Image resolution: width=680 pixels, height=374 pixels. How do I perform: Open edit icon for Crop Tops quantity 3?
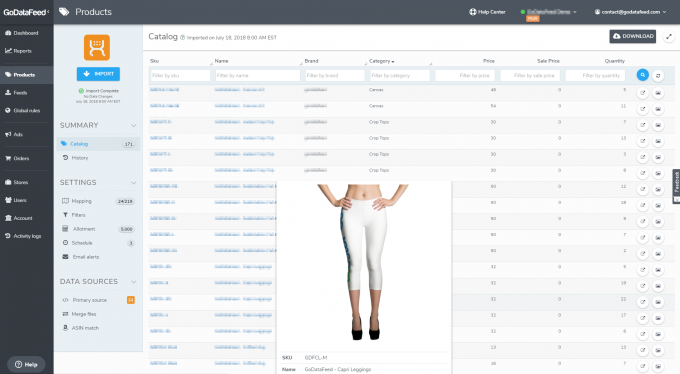643,157
